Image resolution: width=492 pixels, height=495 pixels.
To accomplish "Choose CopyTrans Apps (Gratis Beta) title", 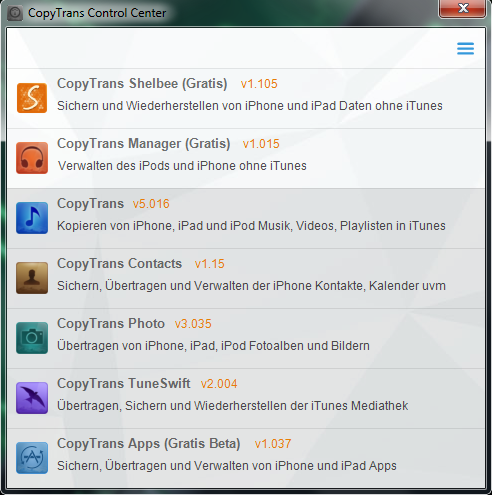I will 149,444.
